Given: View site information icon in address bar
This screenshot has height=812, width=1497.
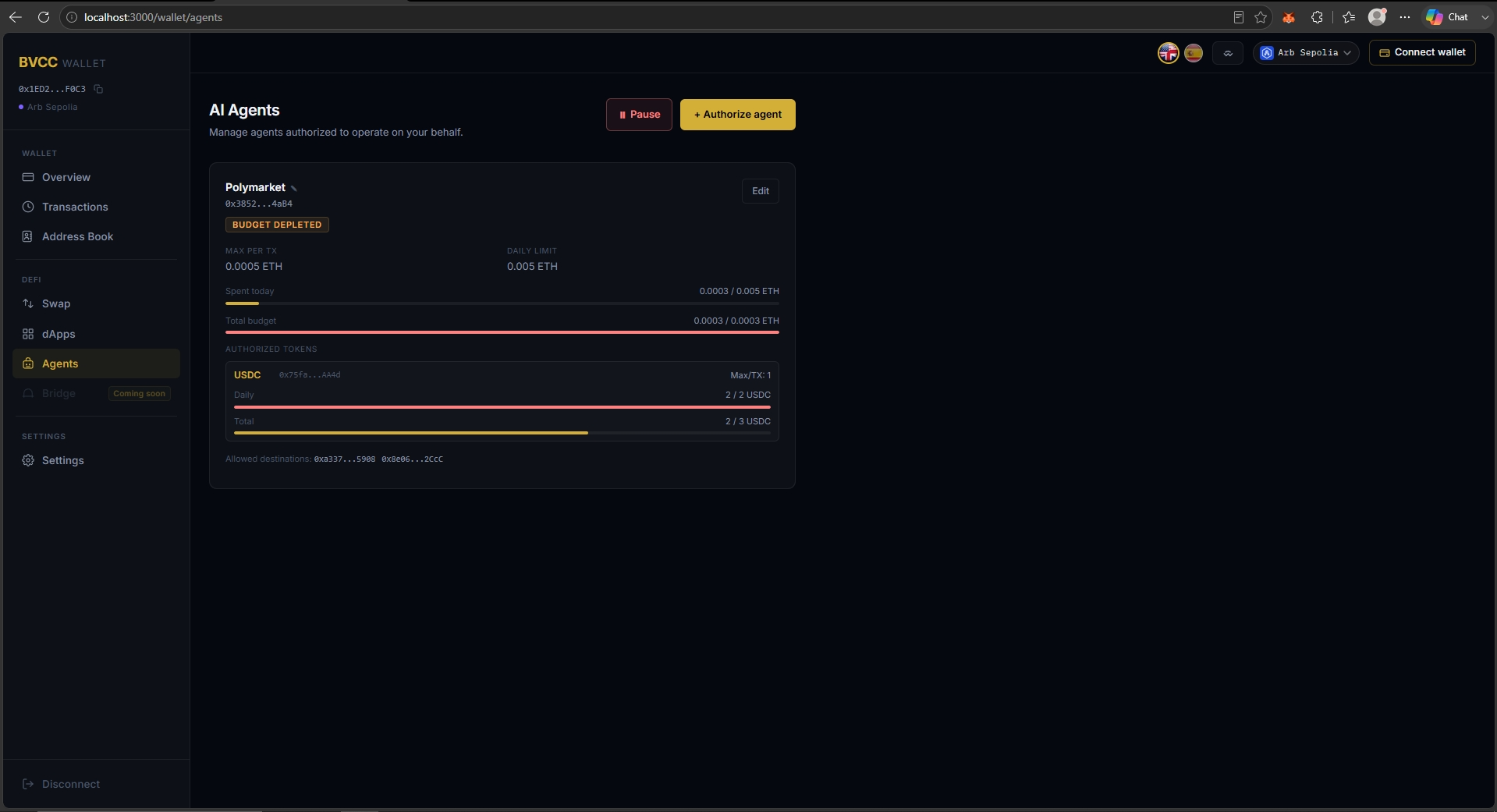Looking at the screenshot, I should 72,17.
